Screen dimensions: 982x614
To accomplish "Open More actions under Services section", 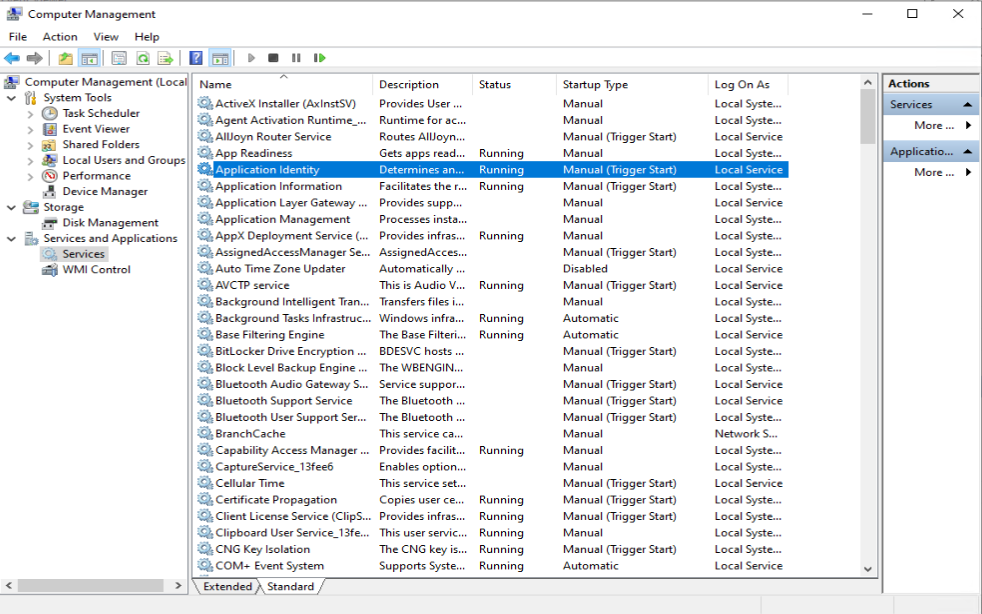I will point(934,125).
